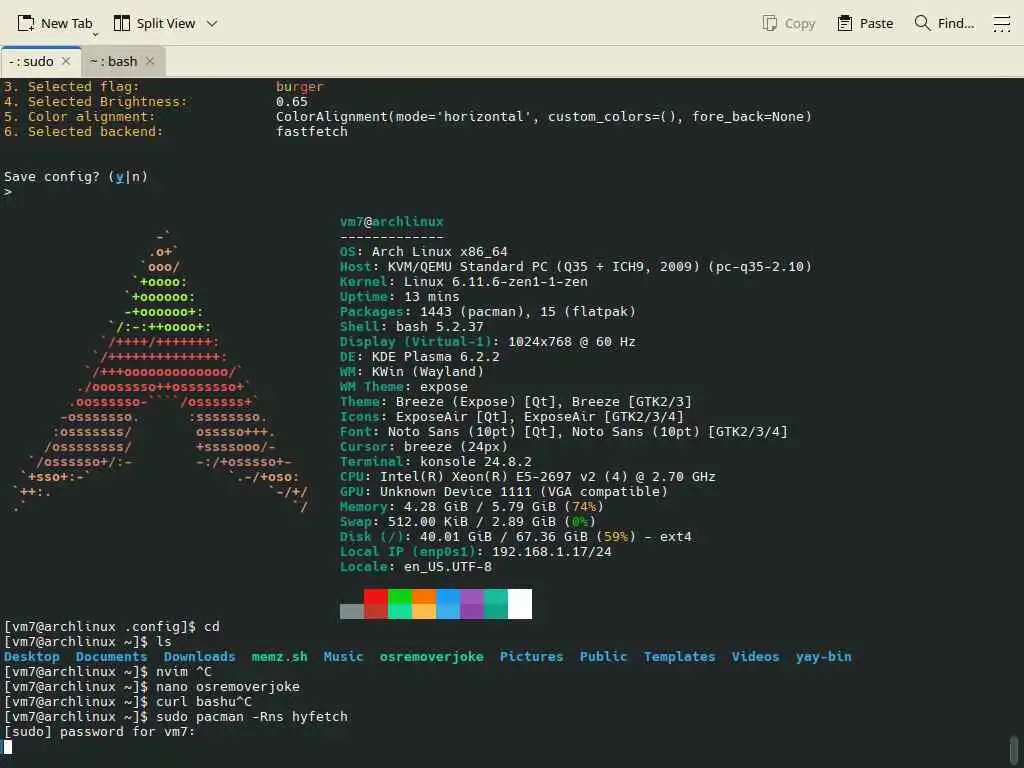This screenshot has height=768, width=1024.
Task: Open a new tab with New Tab button
Action: (x=55, y=24)
